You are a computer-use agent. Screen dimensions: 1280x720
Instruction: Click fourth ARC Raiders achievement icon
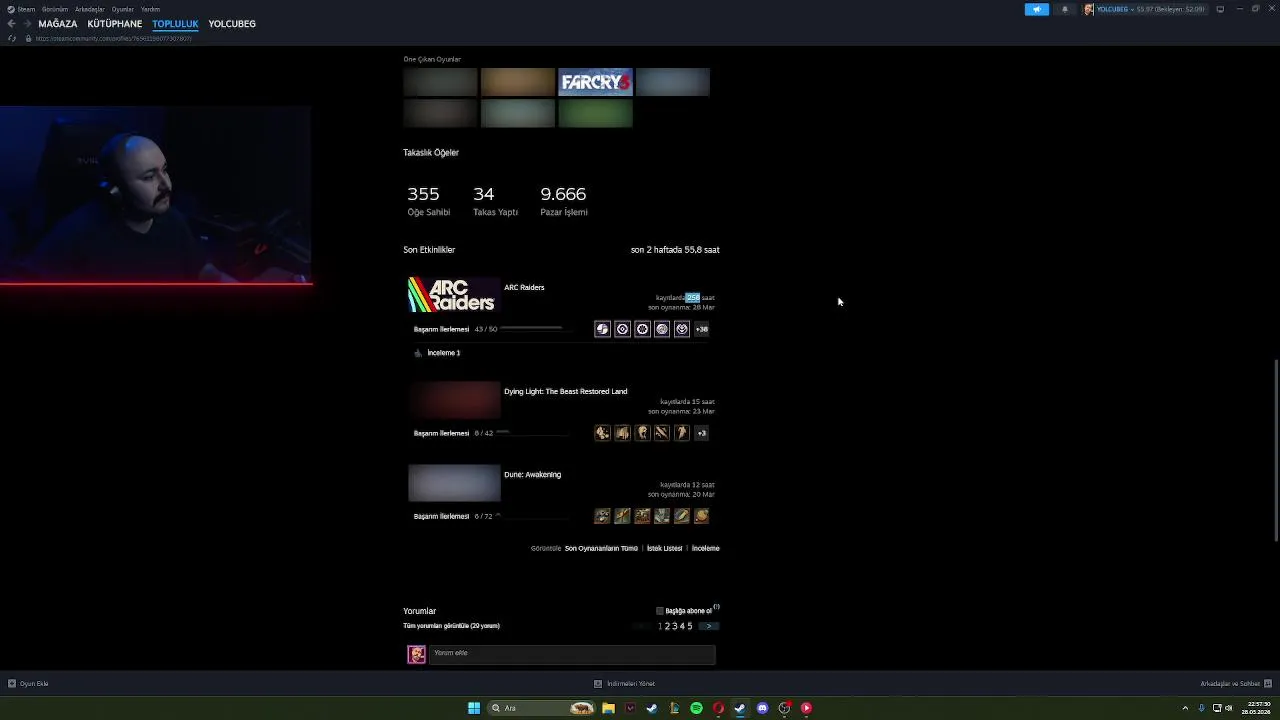pyautogui.click(x=662, y=329)
